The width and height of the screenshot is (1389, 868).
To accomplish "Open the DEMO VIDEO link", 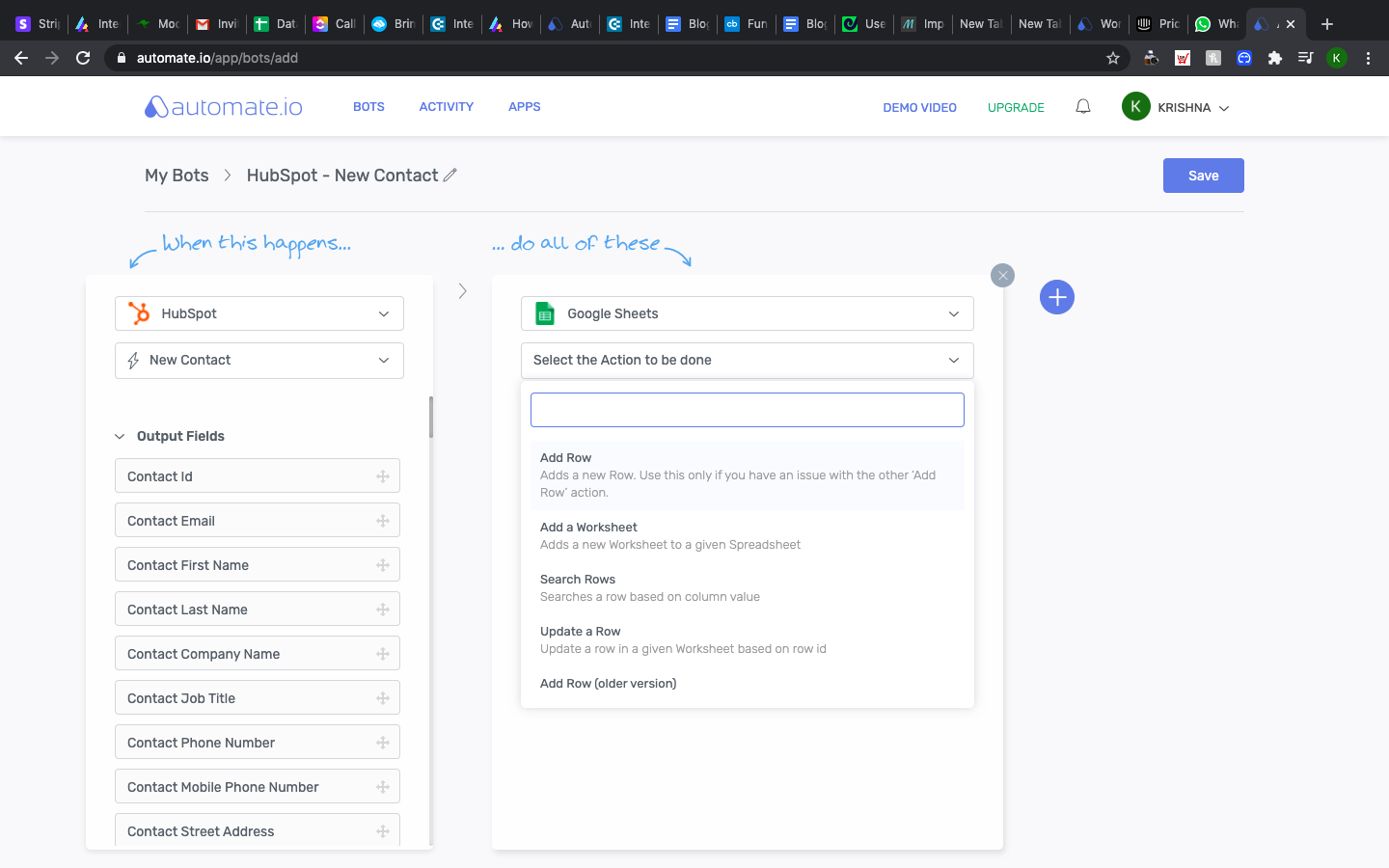I will click(x=920, y=108).
